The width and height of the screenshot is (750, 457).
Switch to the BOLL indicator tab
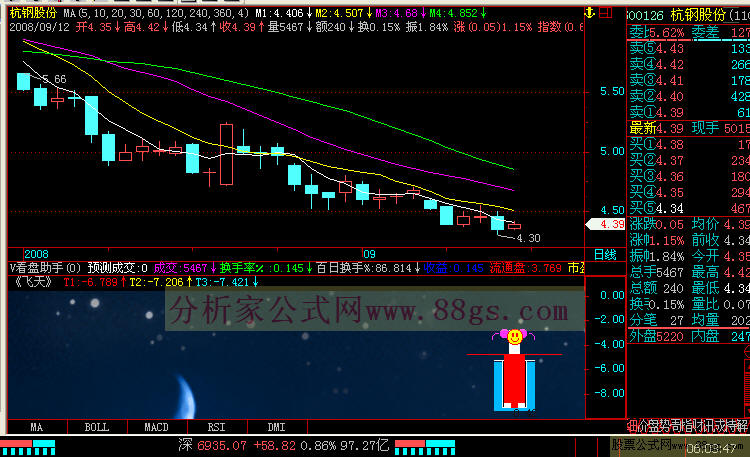tap(97, 427)
